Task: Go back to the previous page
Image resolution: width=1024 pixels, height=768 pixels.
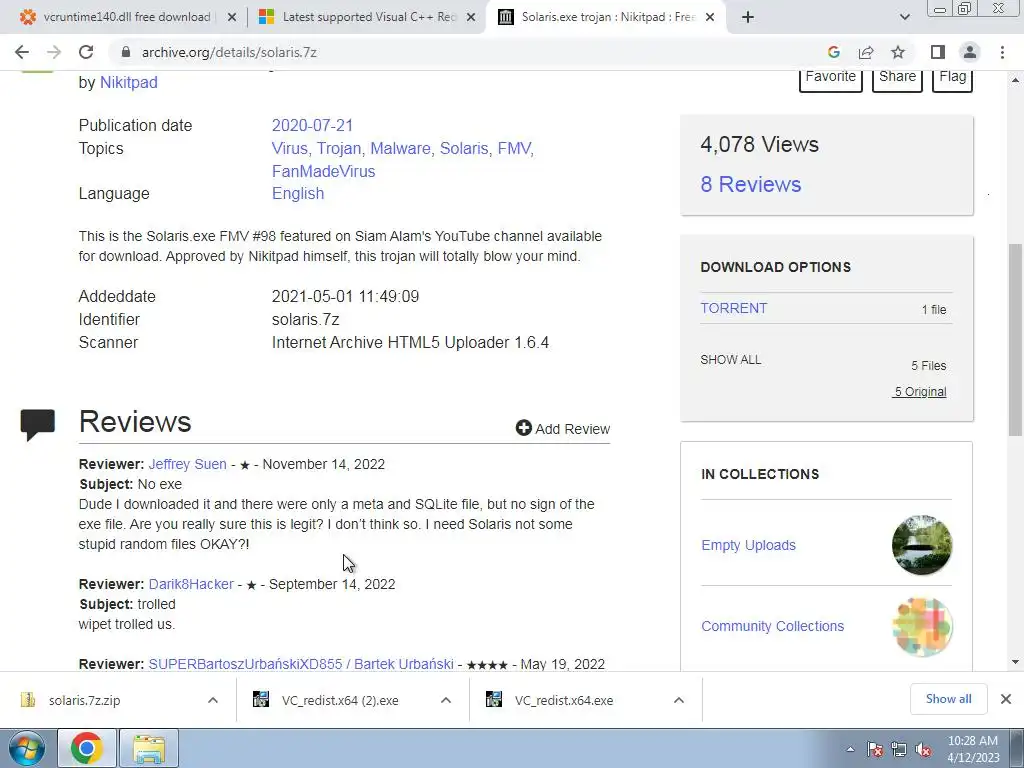Action: [x=22, y=52]
